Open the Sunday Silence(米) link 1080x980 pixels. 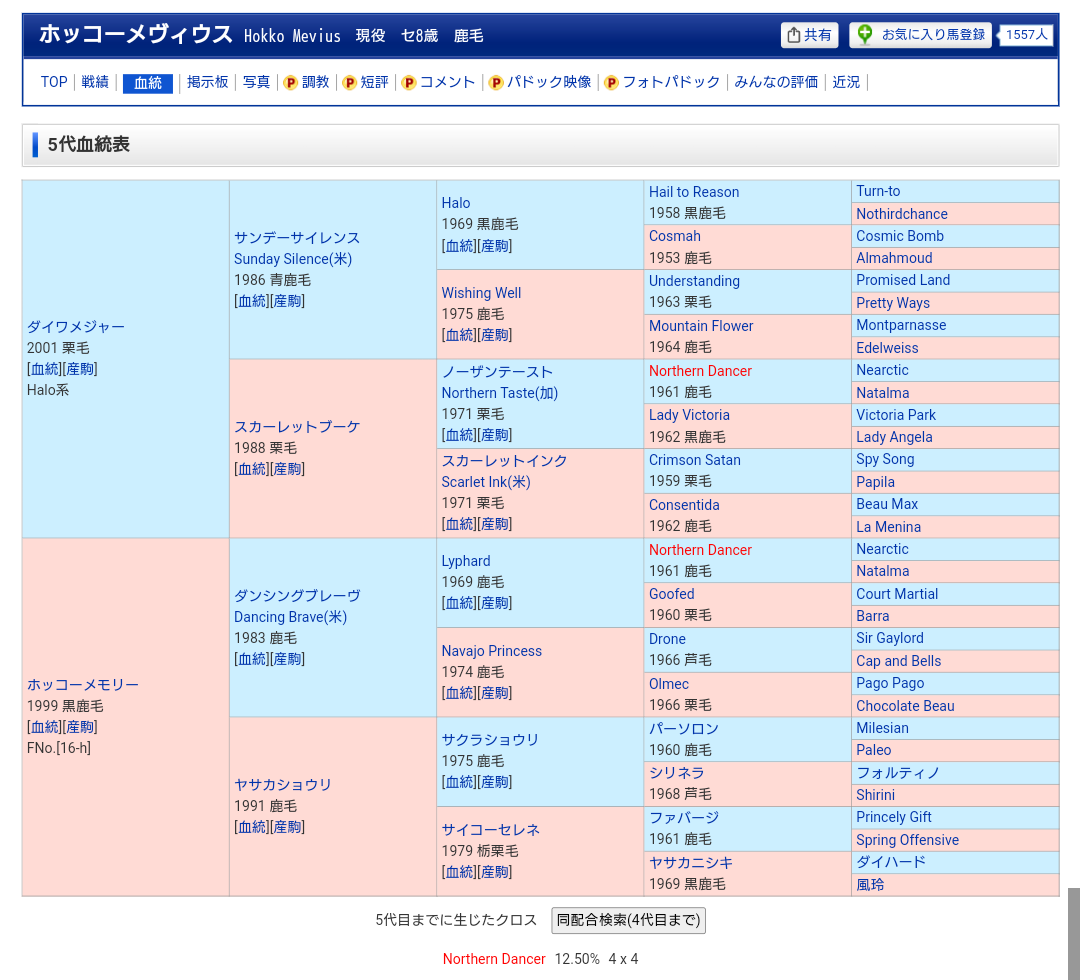coord(293,259)
